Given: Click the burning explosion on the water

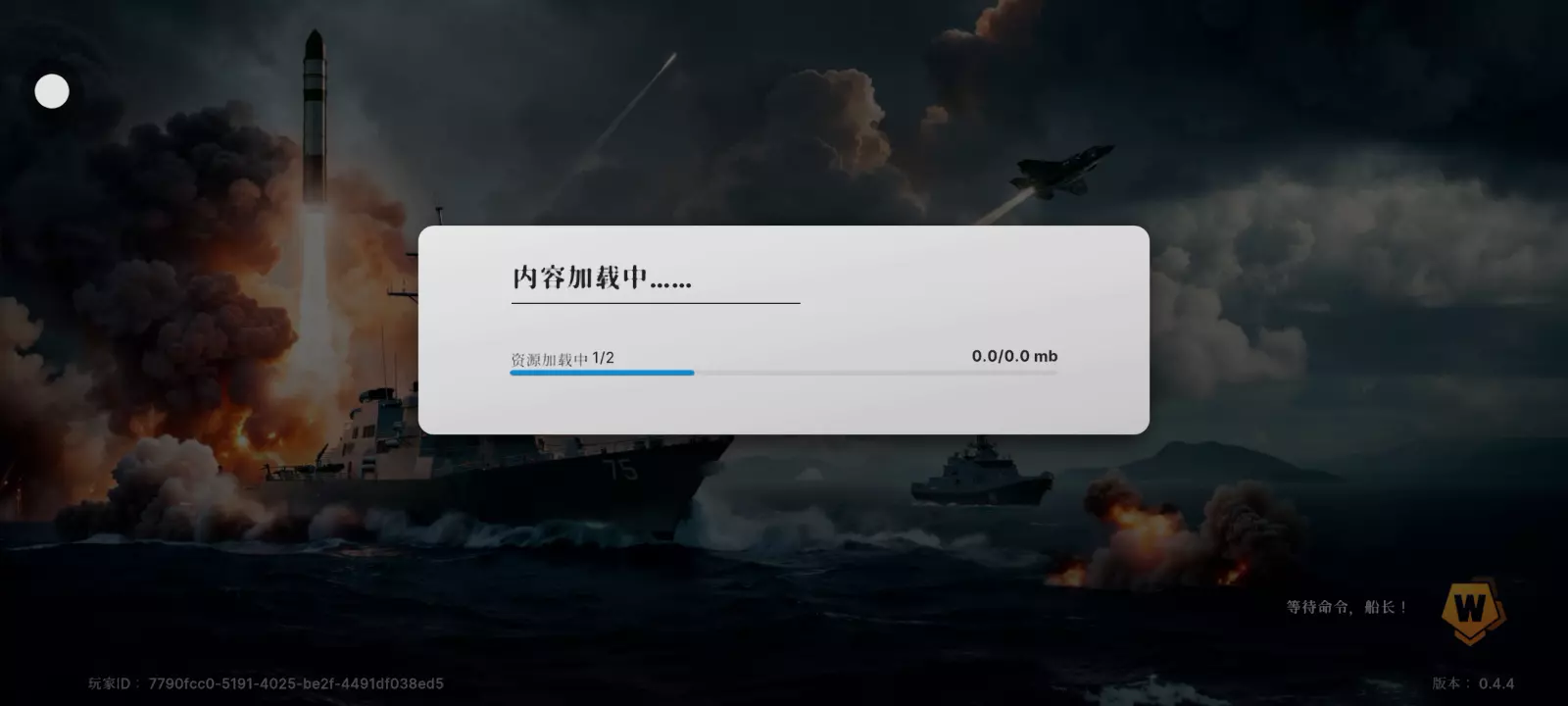Looking at the screenshot, I should point(1156,534).
